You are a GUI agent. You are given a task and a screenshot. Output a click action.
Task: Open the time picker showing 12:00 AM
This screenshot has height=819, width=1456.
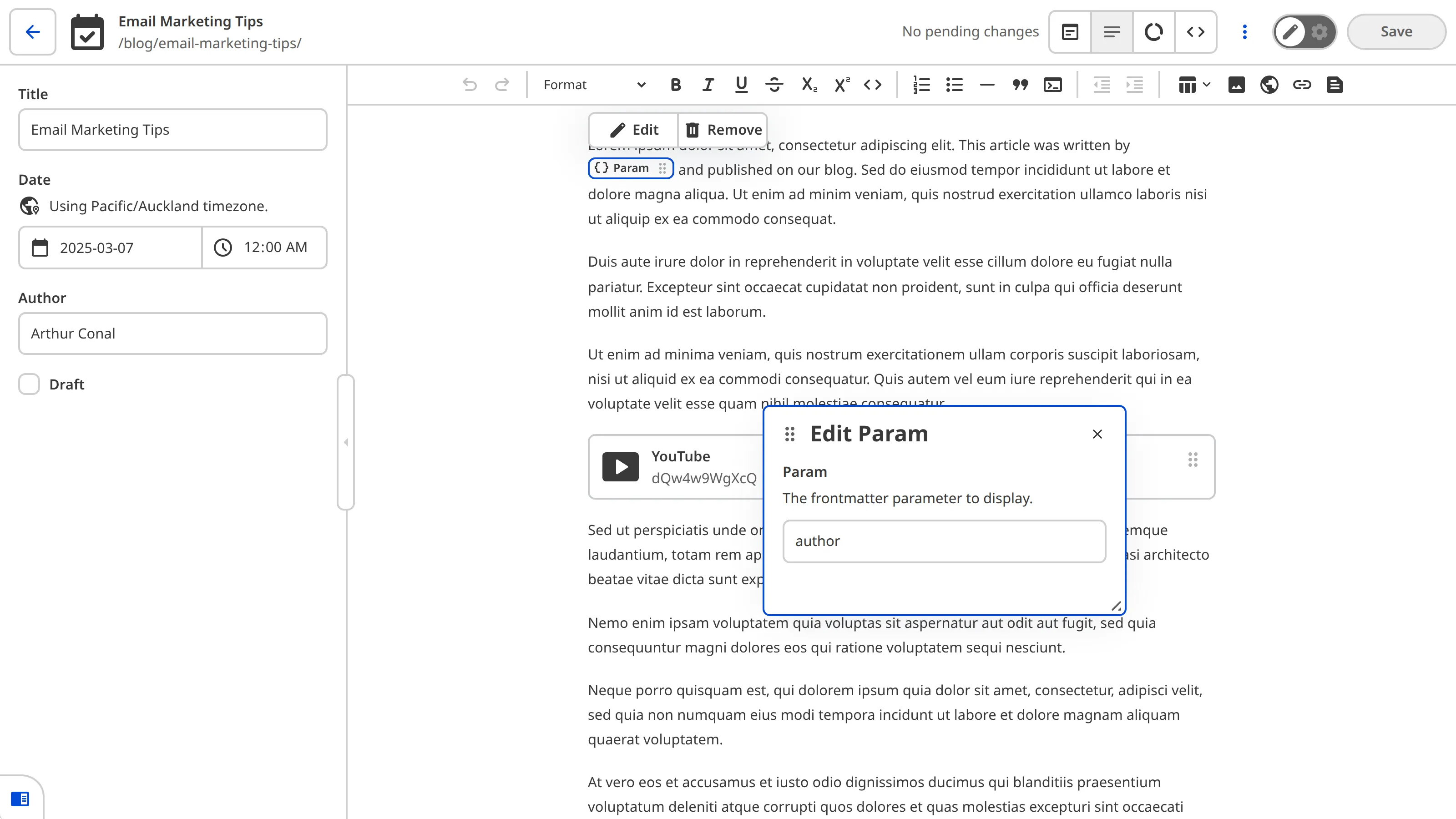coord(263,247)
